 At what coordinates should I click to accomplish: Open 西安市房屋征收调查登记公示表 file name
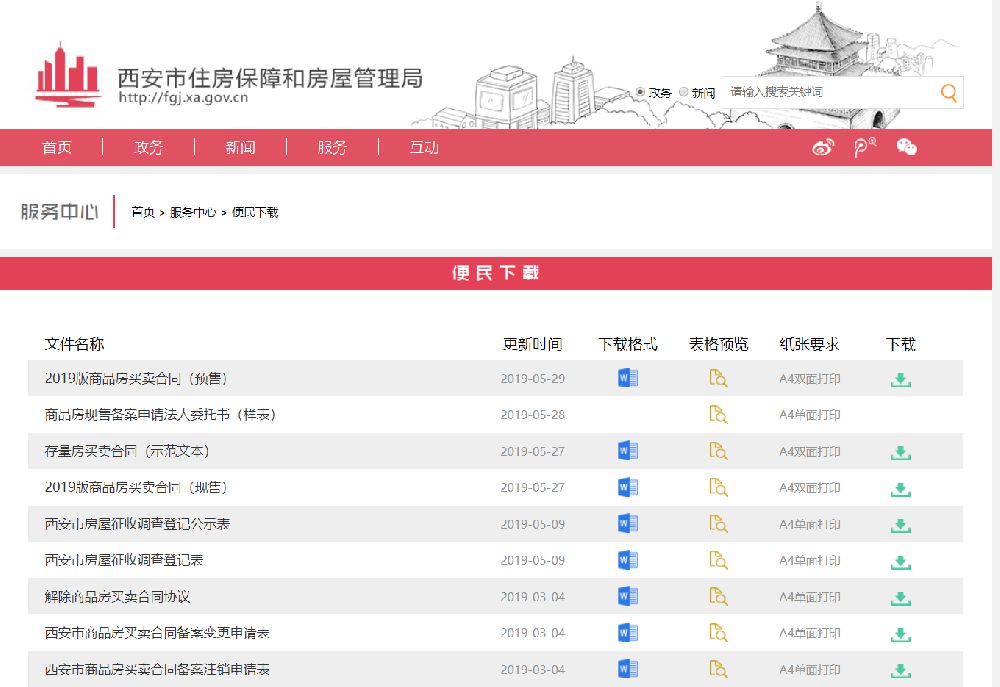137,524
